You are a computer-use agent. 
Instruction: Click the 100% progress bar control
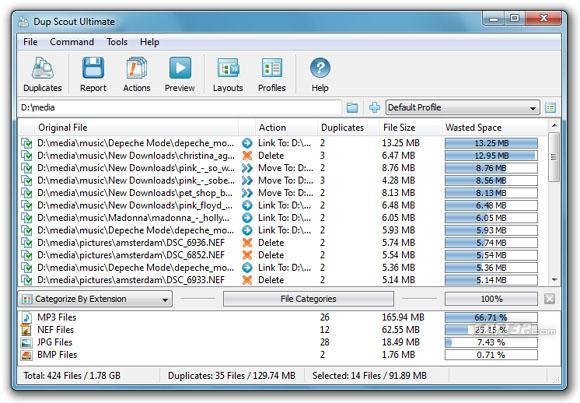[491, 299]
